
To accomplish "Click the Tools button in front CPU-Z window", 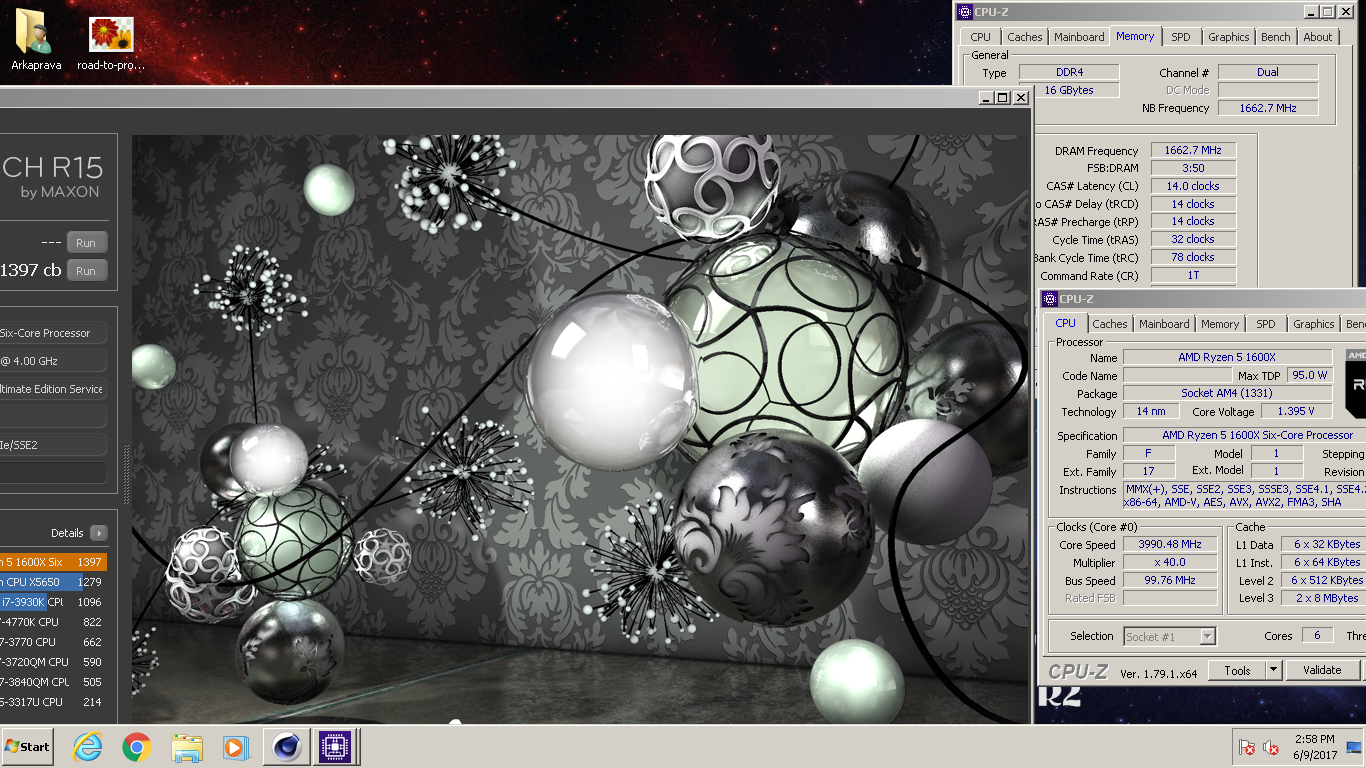I will click(x=1237, y=670).
